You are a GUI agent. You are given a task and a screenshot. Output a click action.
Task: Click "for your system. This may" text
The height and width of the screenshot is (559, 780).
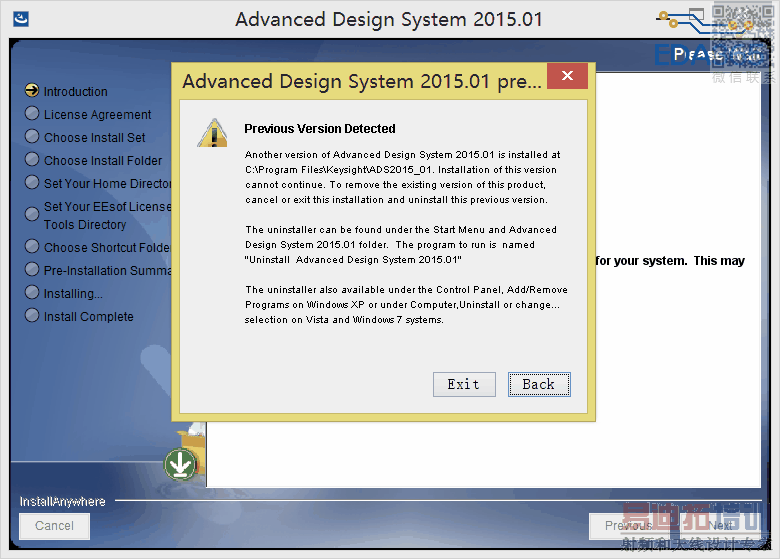(670, 261)
